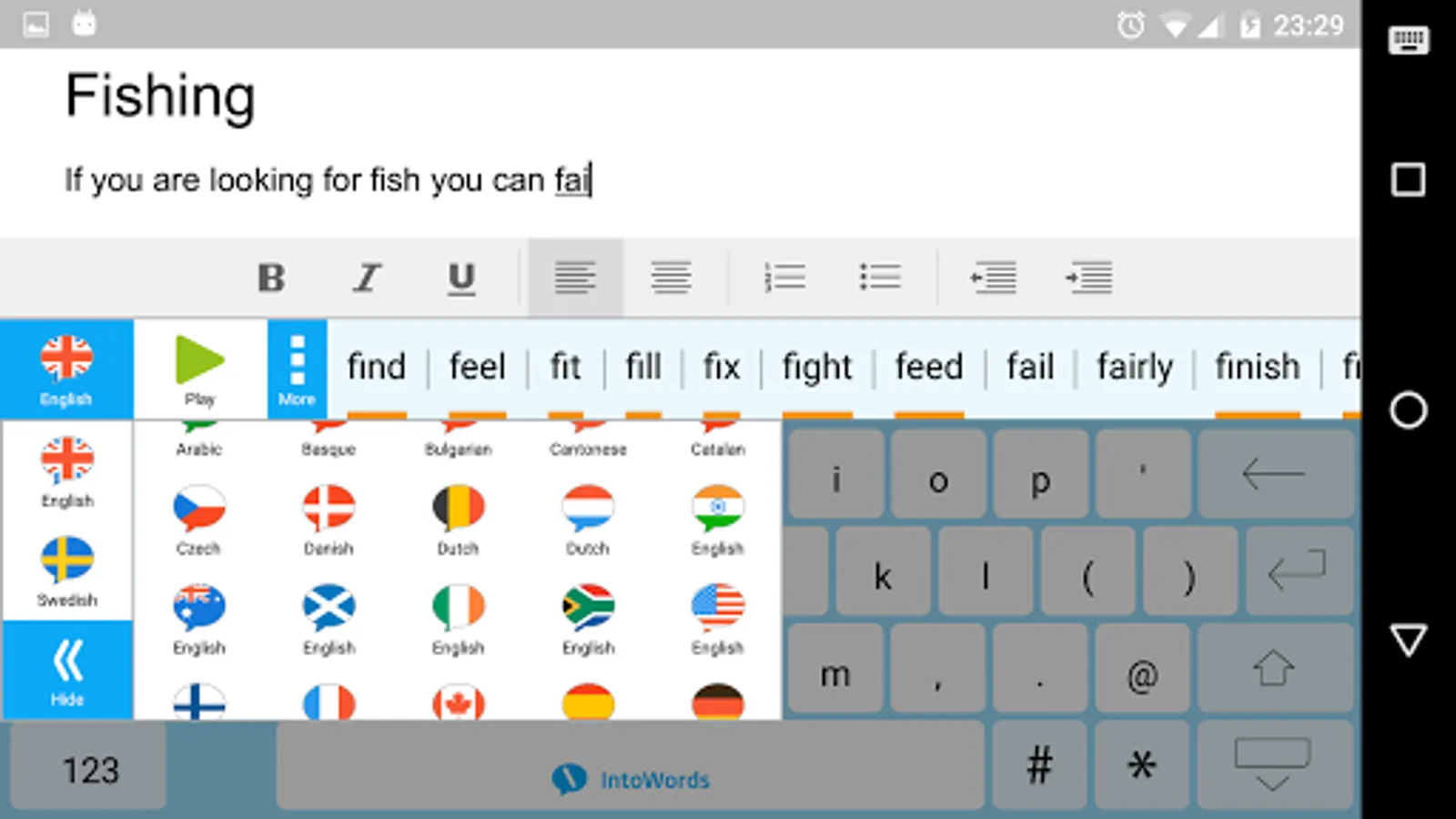Pick the Catalan language label

pyautogui.click(x=717, y=449)
